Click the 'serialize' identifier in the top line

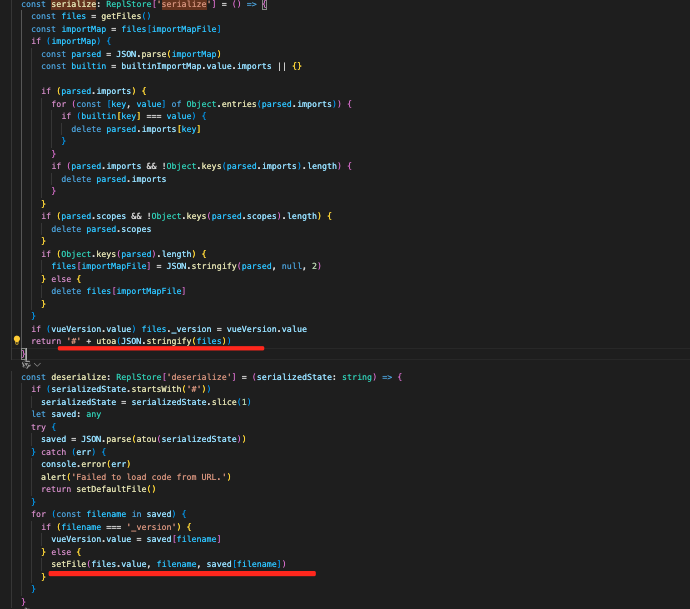[x=73, y=4]
